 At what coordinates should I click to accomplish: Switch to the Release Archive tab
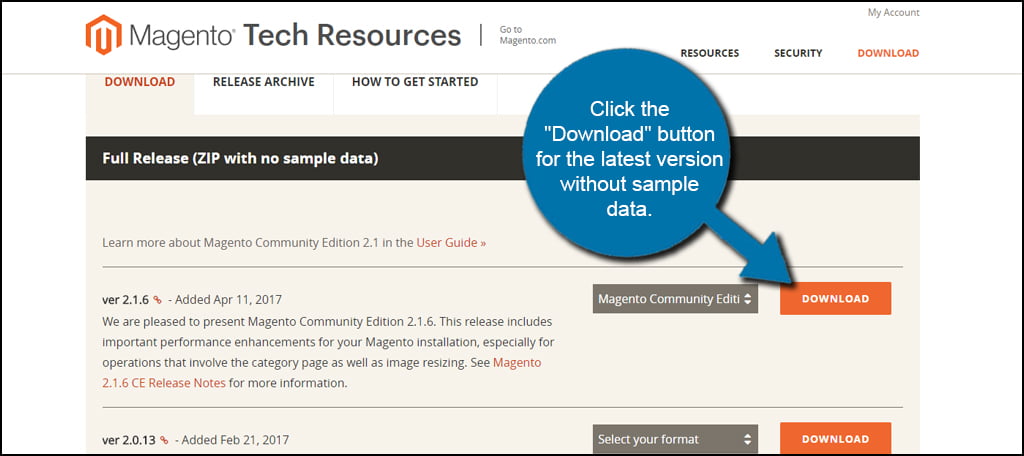263,82
